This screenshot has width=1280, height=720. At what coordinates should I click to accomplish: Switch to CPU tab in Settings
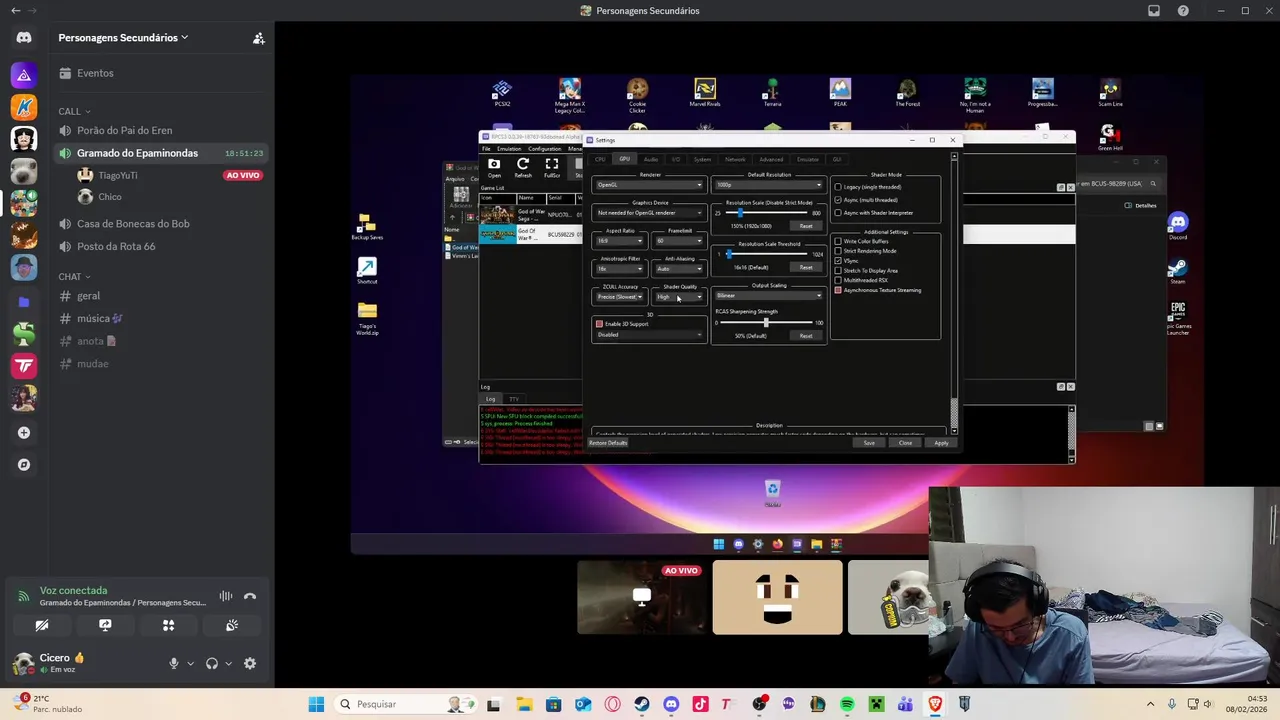click(x=600, y=159)
